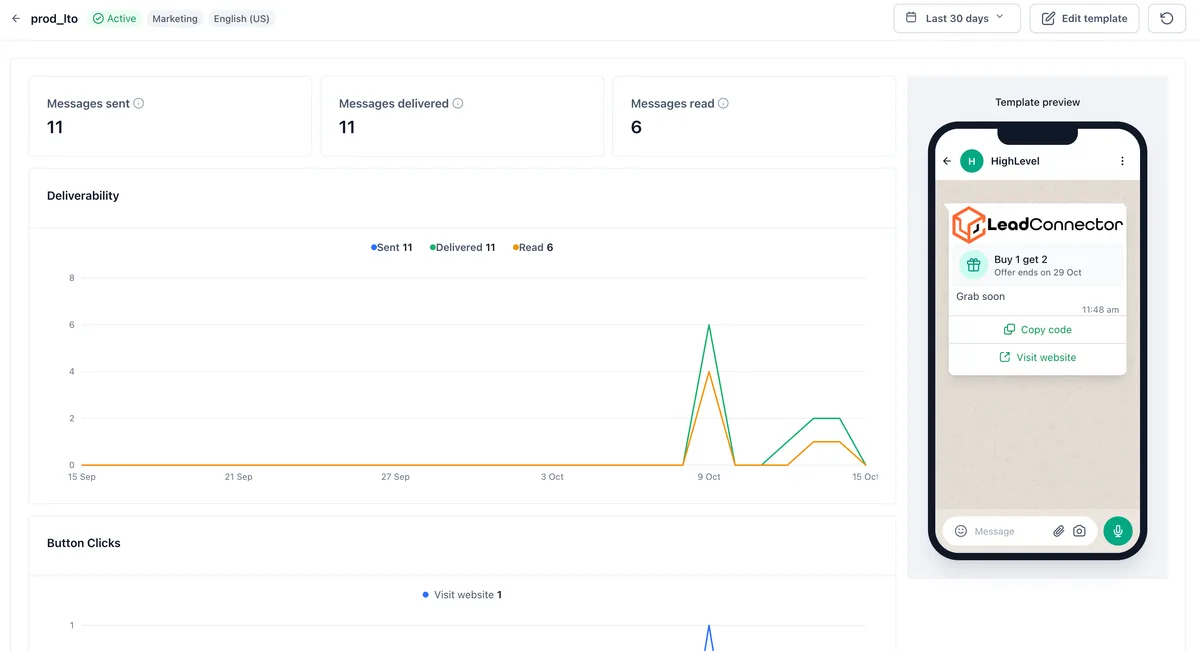1200x651 pixels.
Task: Click the Edit template button
Action: click(1084, 18)
